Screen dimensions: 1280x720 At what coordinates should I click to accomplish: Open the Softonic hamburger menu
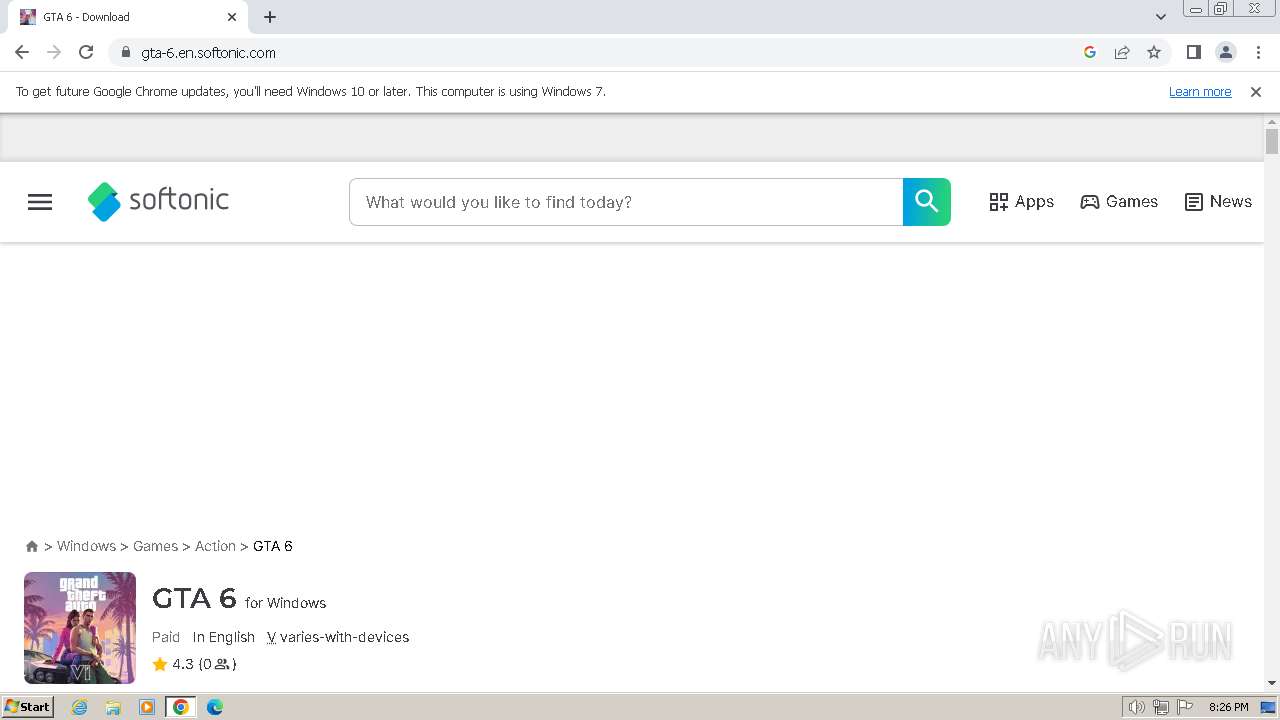pos(40,202)
